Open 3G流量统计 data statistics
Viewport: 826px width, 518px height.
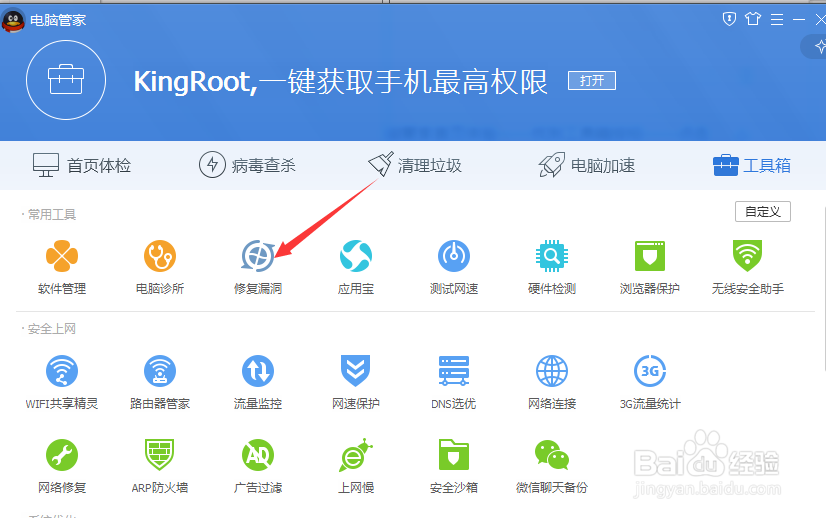tap(650, 383)
